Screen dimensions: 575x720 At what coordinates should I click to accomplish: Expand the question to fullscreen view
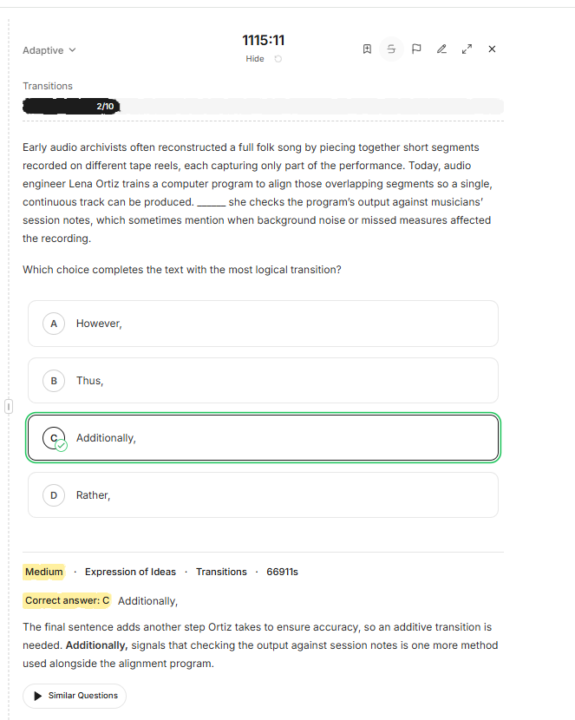(x=467, y=49)
